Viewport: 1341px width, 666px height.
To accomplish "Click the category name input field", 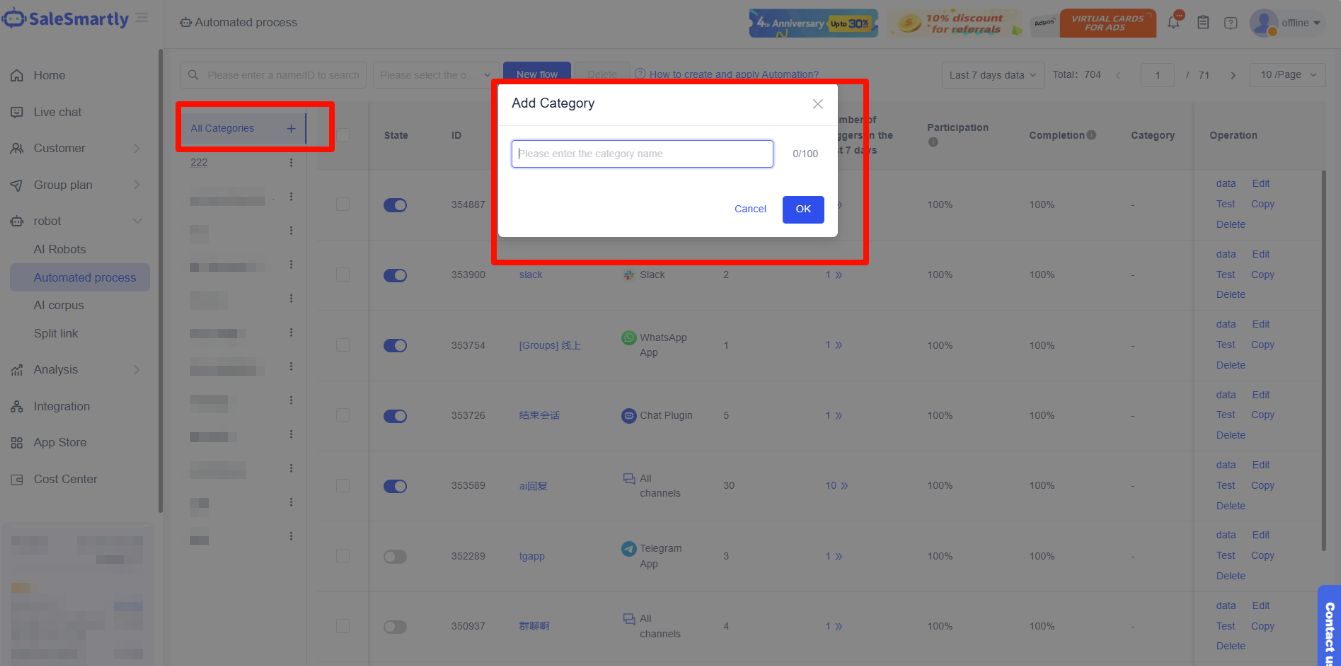I will (x=642, y=154).
